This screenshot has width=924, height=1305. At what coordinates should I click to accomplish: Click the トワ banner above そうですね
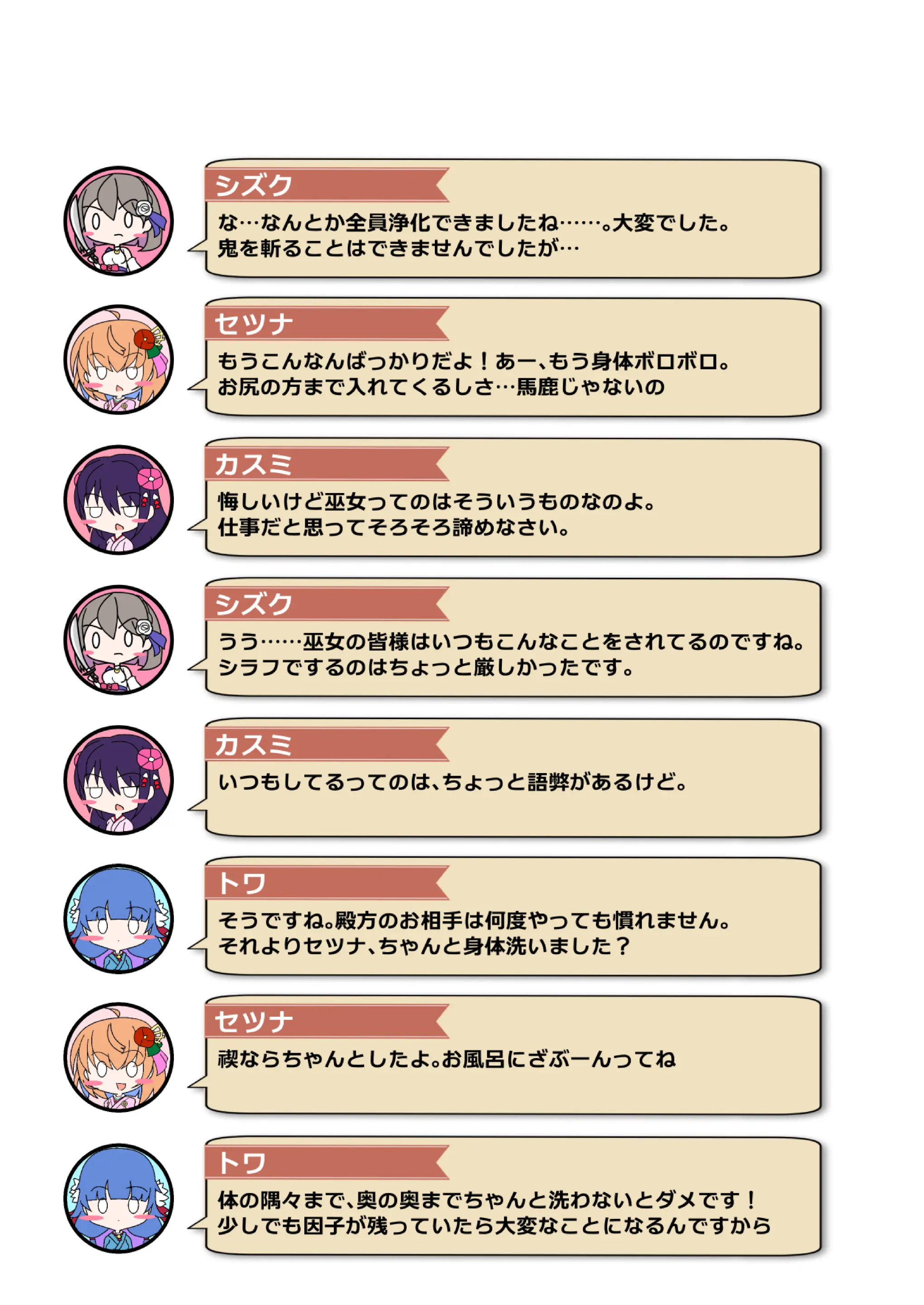[x=327, y=883]
